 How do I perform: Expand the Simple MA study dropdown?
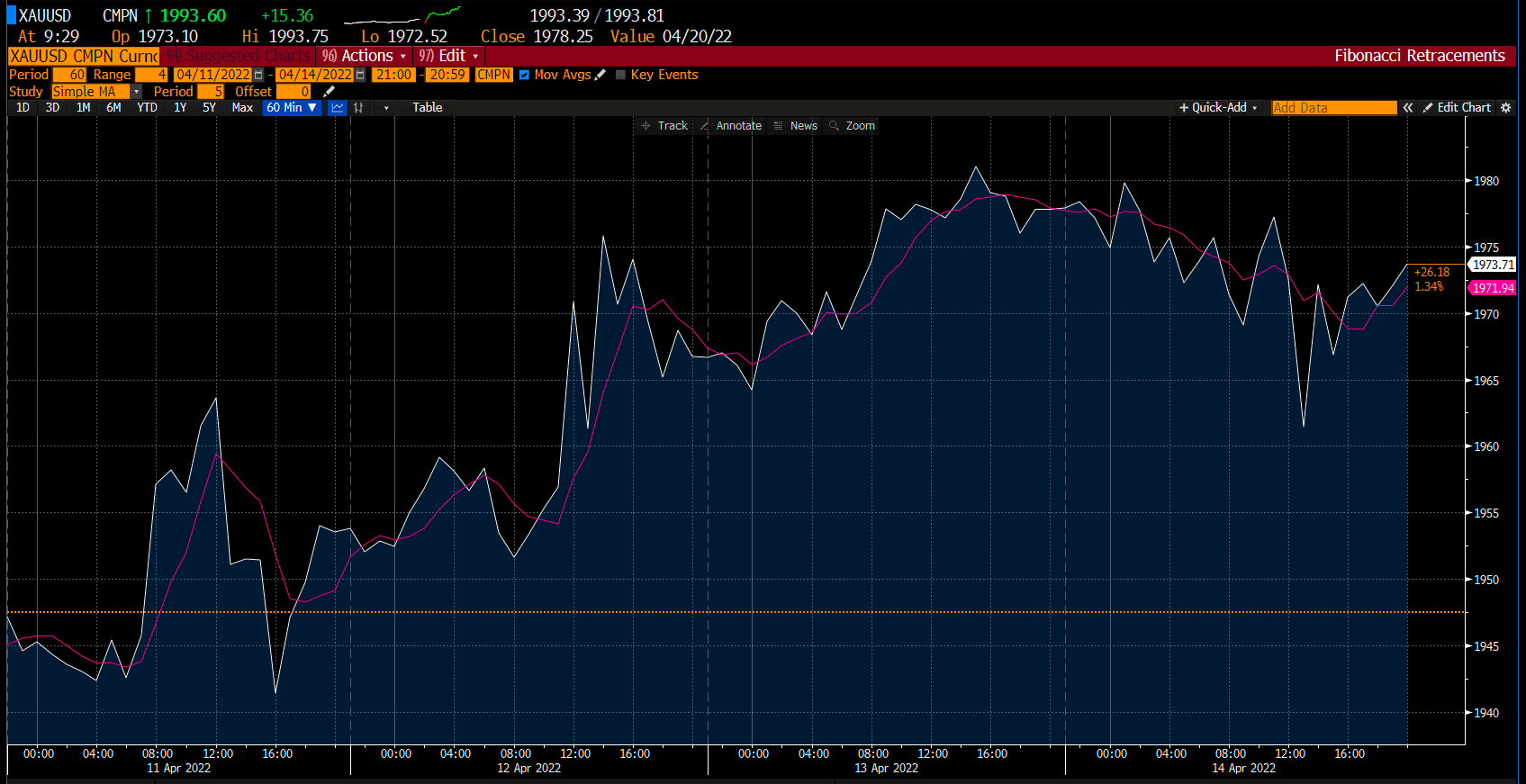[x=137, y=92]
